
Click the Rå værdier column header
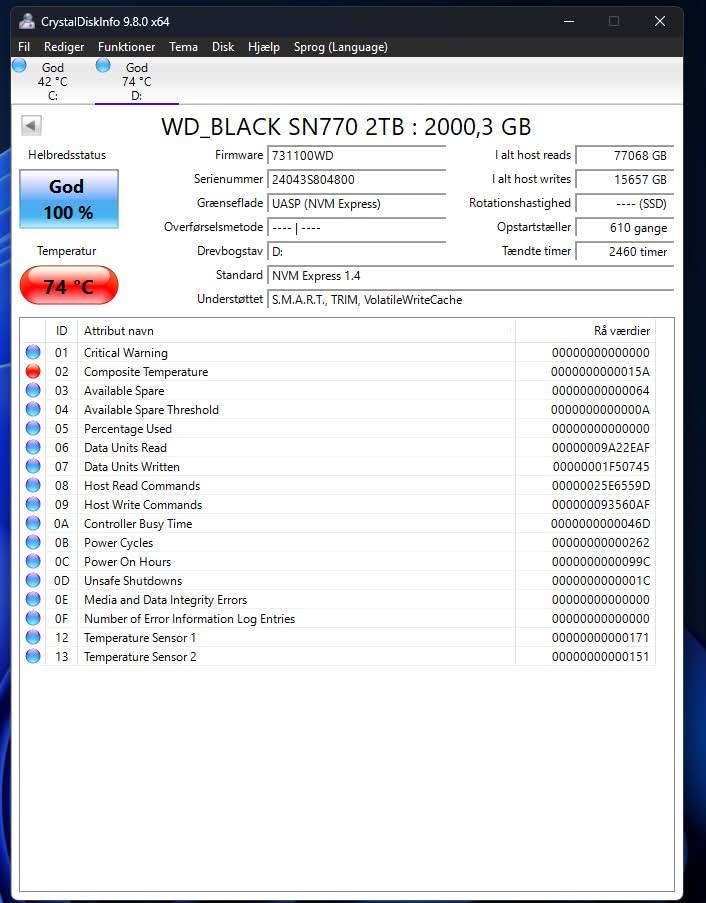pos(585,331)
